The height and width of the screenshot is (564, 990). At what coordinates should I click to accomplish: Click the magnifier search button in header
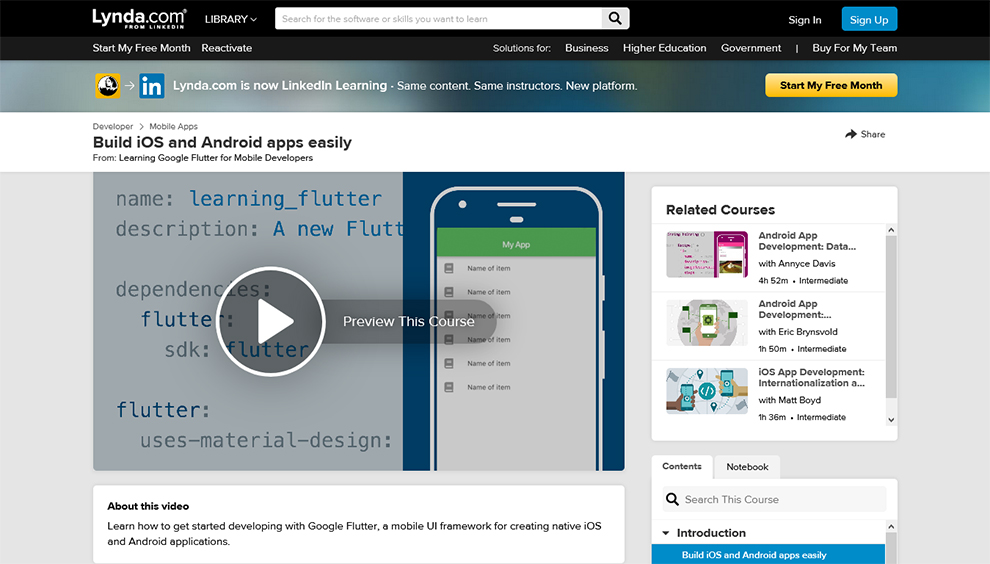pyautogui.click(x=615, y=18)
